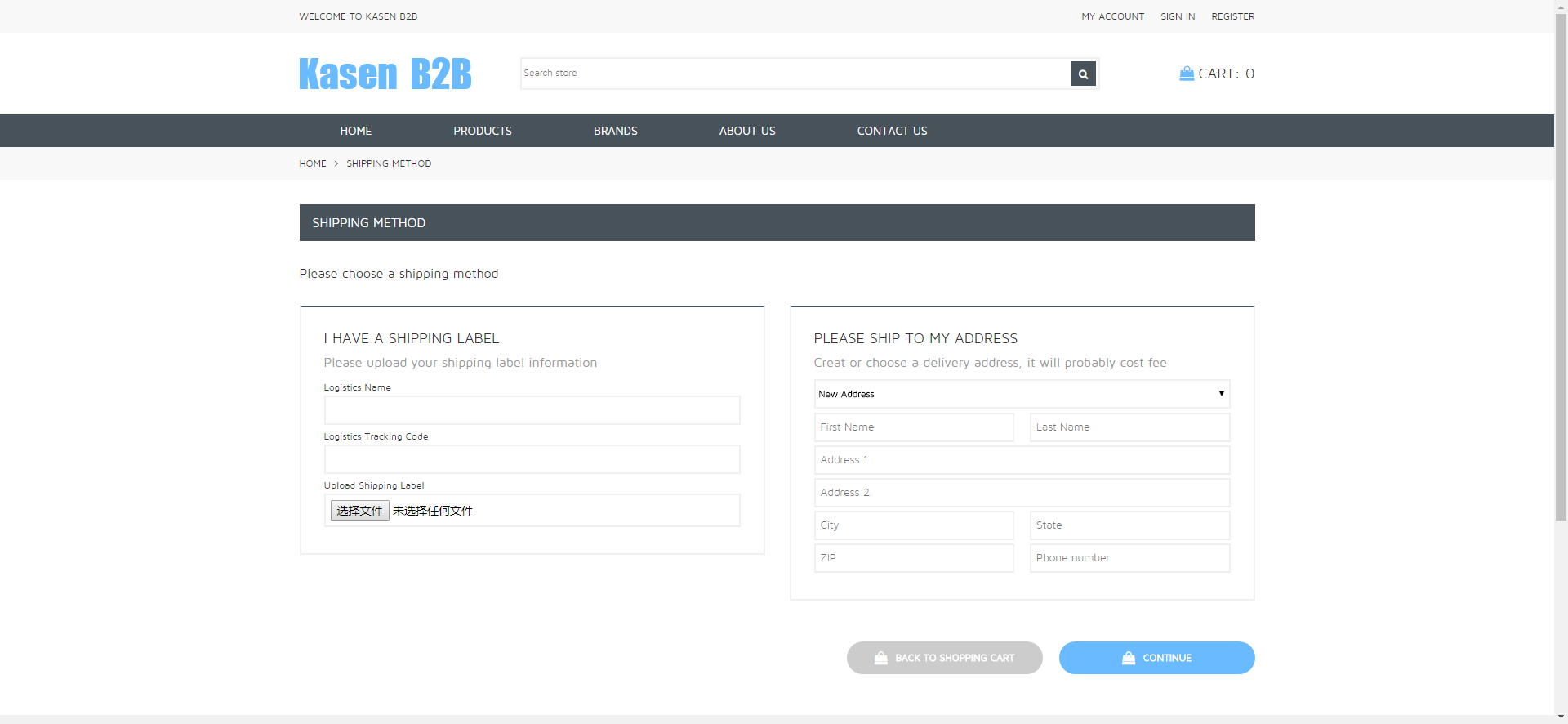Image resolution: width=1568 pixels, height=724 pixels.
Task: Click into the First Name field
Action: (913, 427)
